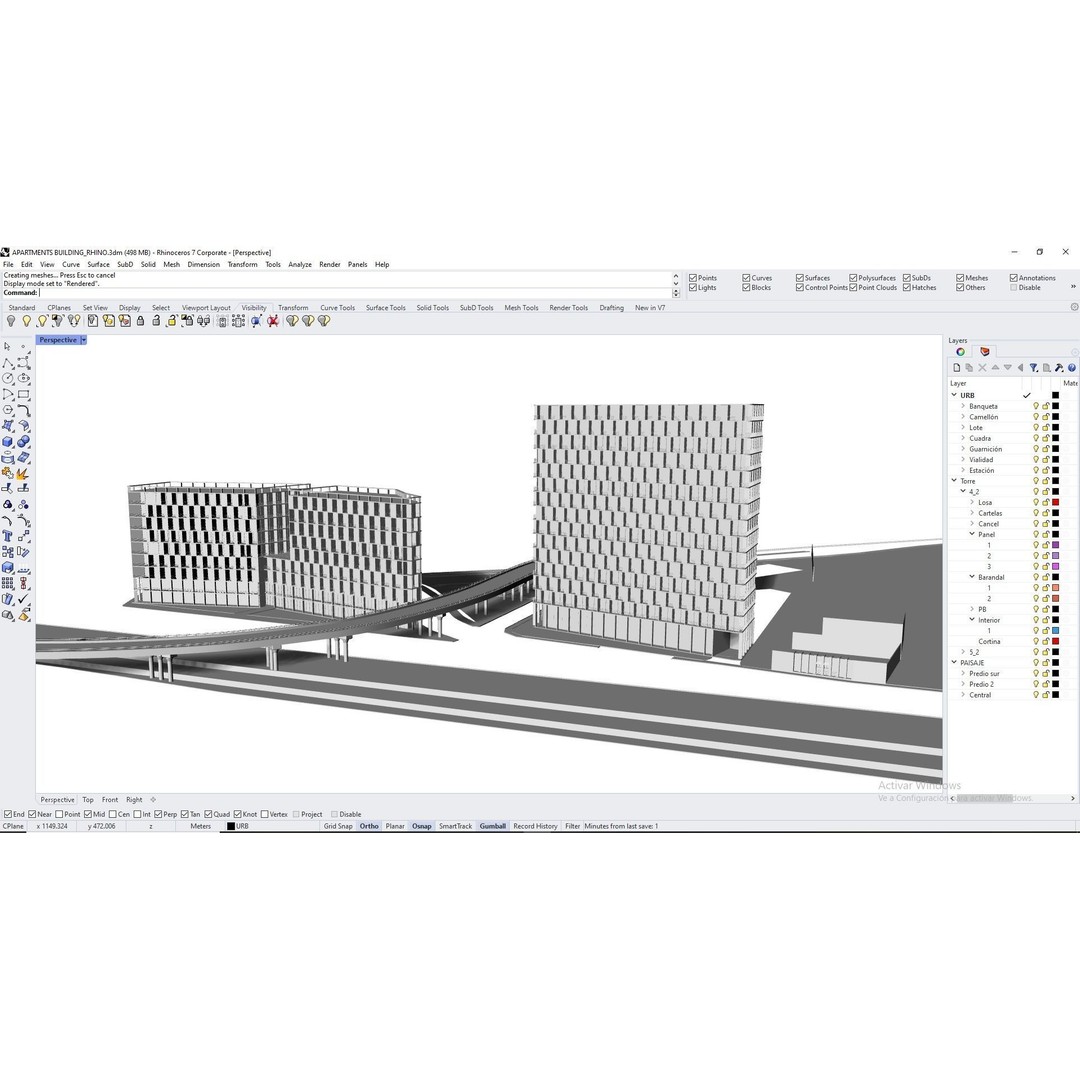Select the Polygon tool in left sidebar
Viewport: 1080px width, 1080px height.
[x=8, y=411]
